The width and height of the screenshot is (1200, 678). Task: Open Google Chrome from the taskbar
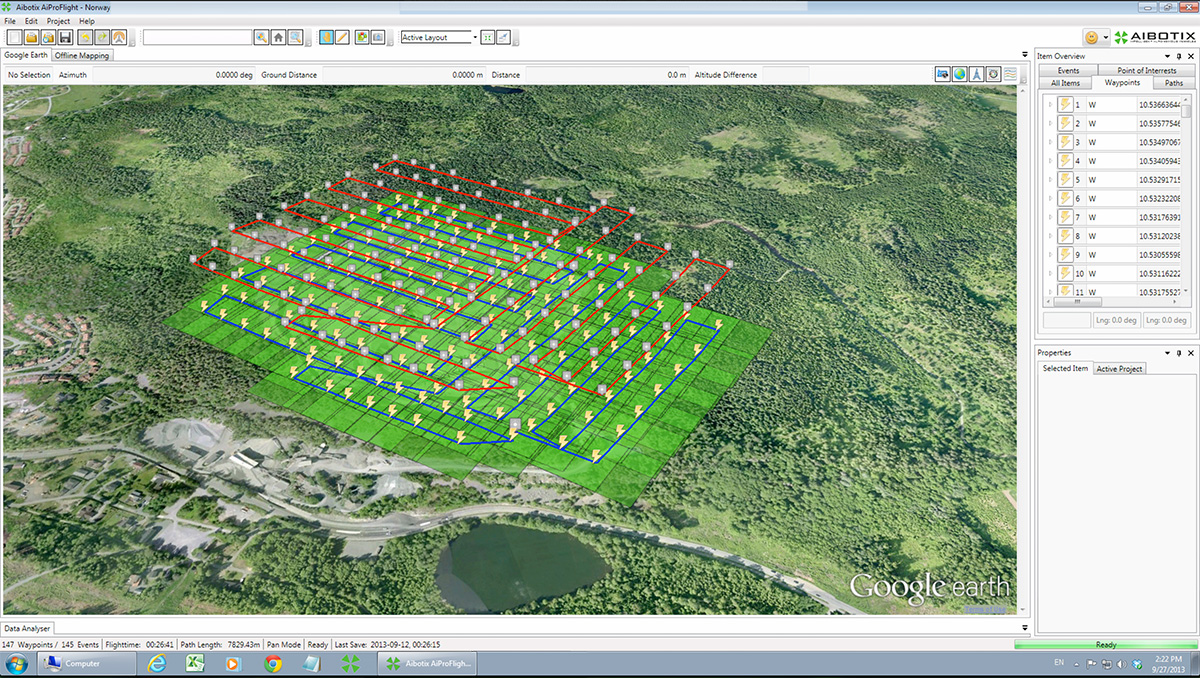(x=272, y=663)
